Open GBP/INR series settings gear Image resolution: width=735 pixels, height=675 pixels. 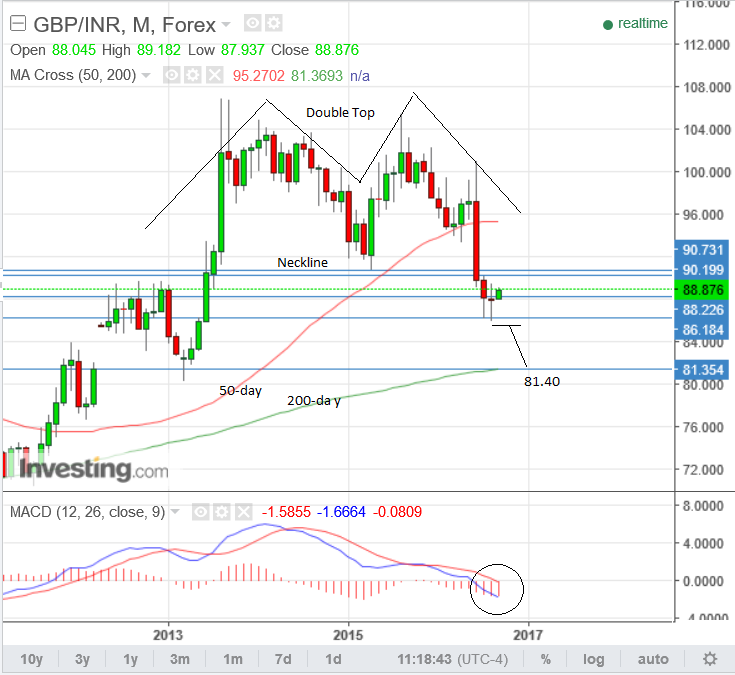tap(273, 23)
